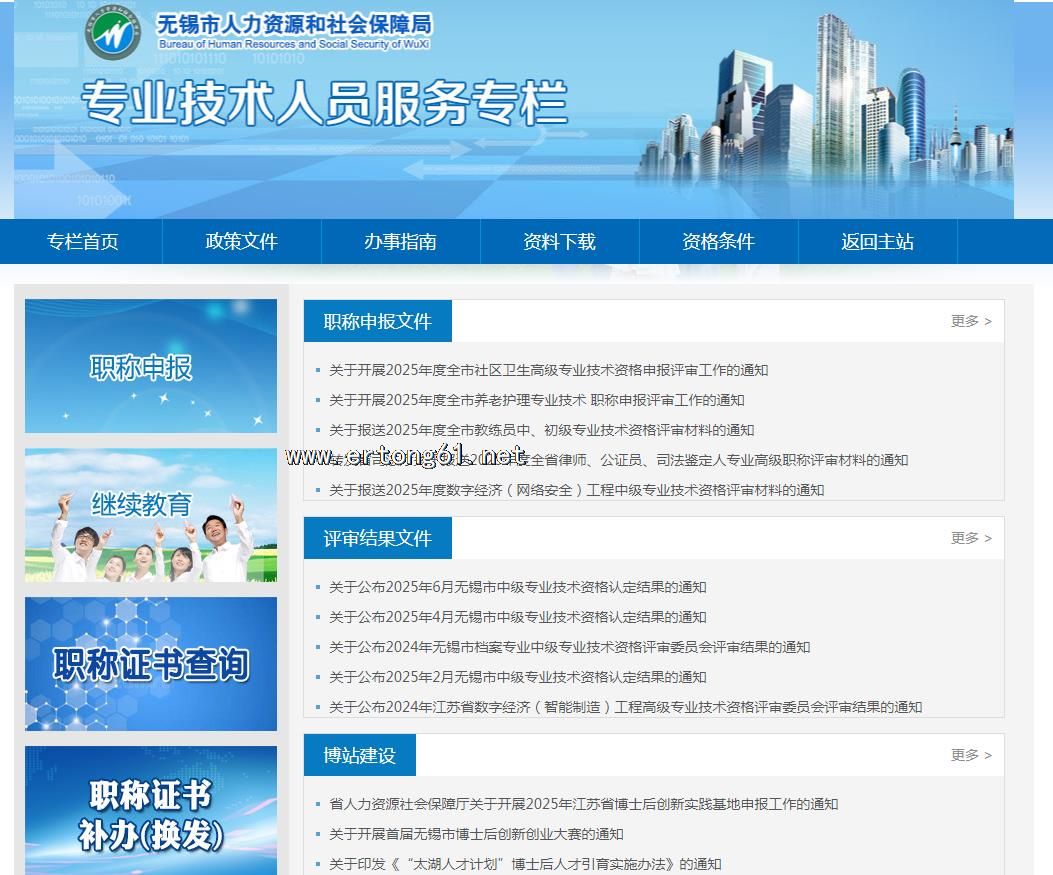Open the 职称申报 sidebar banner

click(151, 366)
